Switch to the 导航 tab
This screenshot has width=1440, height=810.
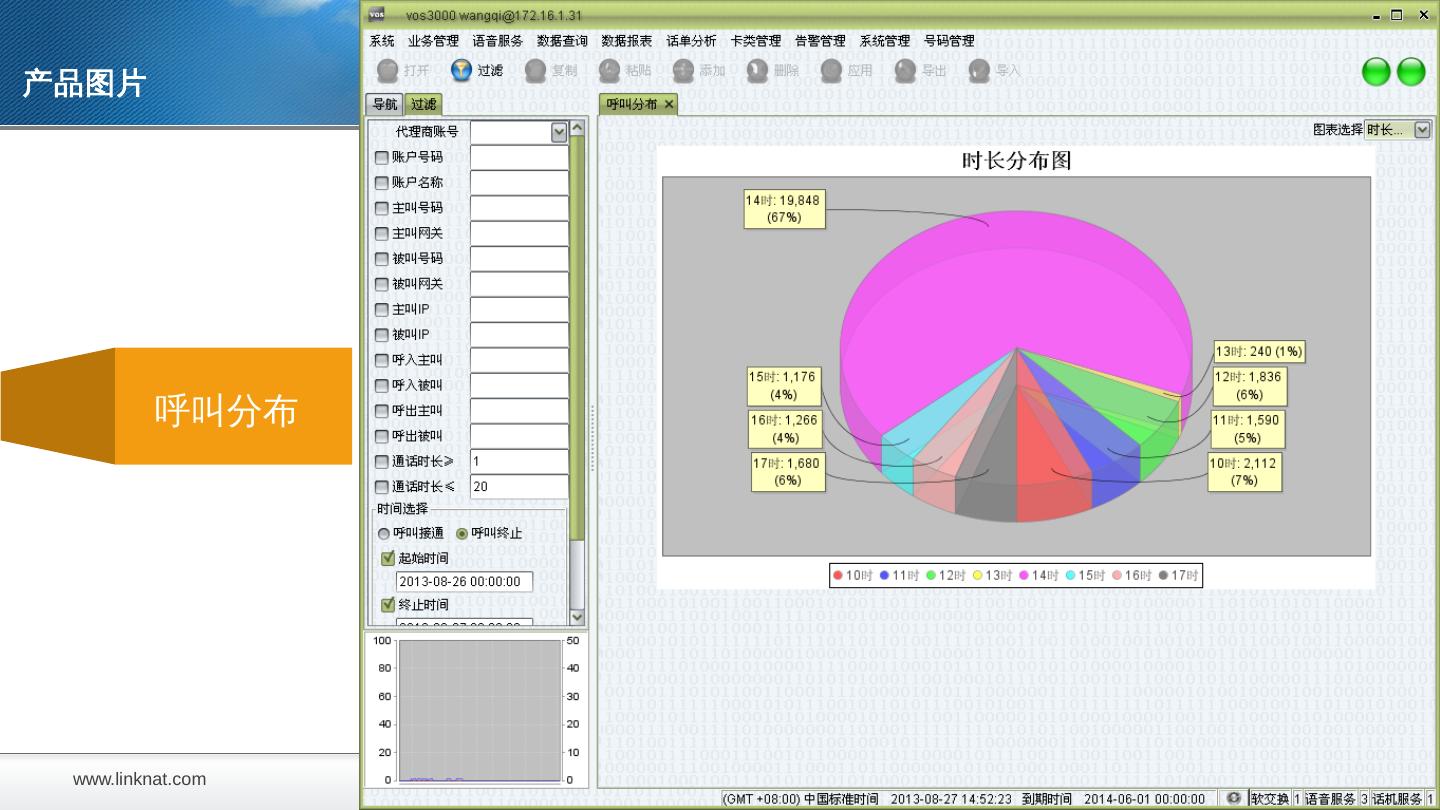(385, 104)
